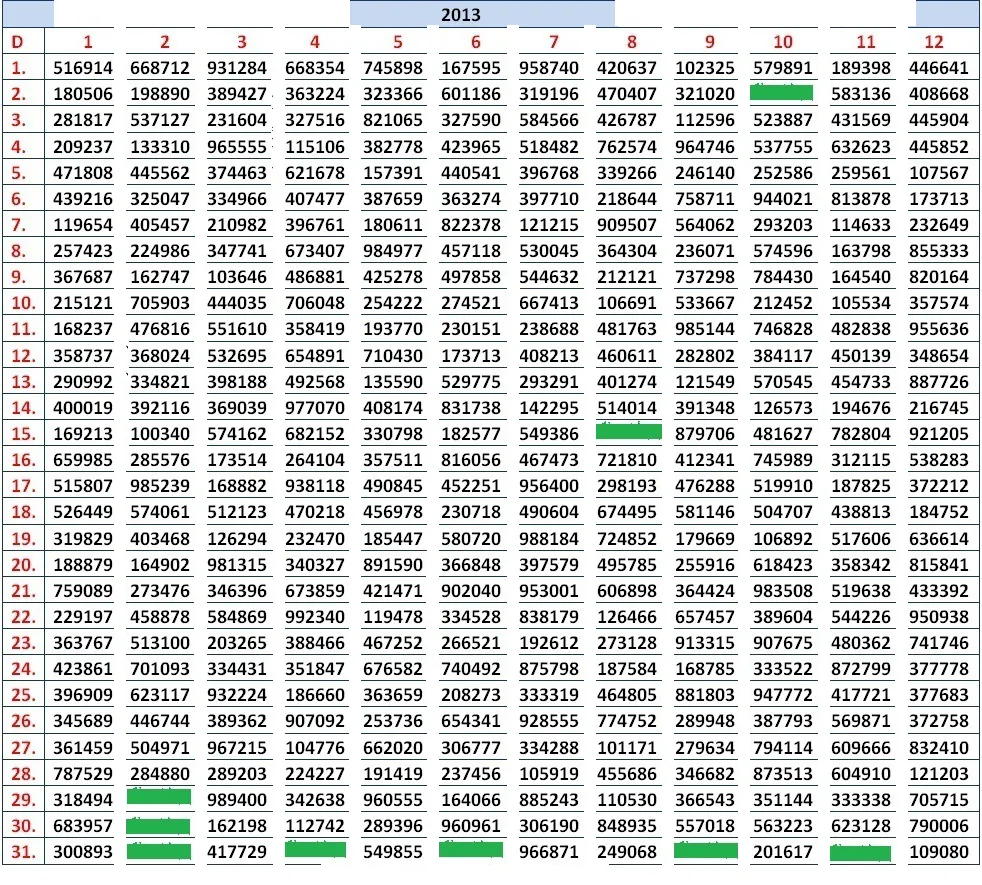Select the cell with value 822378

tap(471, 224)
